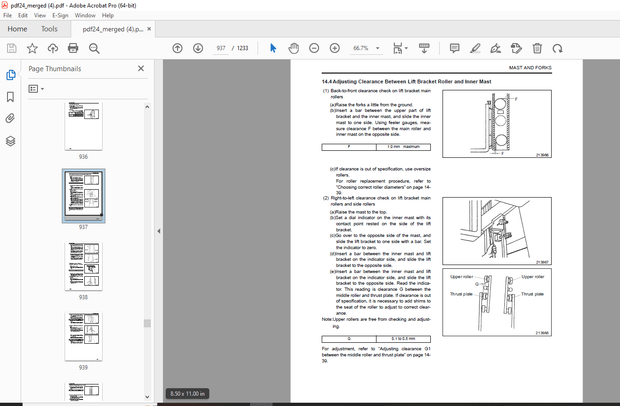Select page 937 thumbnail
Image resolution: width=620 pixels, height=406 pixels.
click(83, 196)
